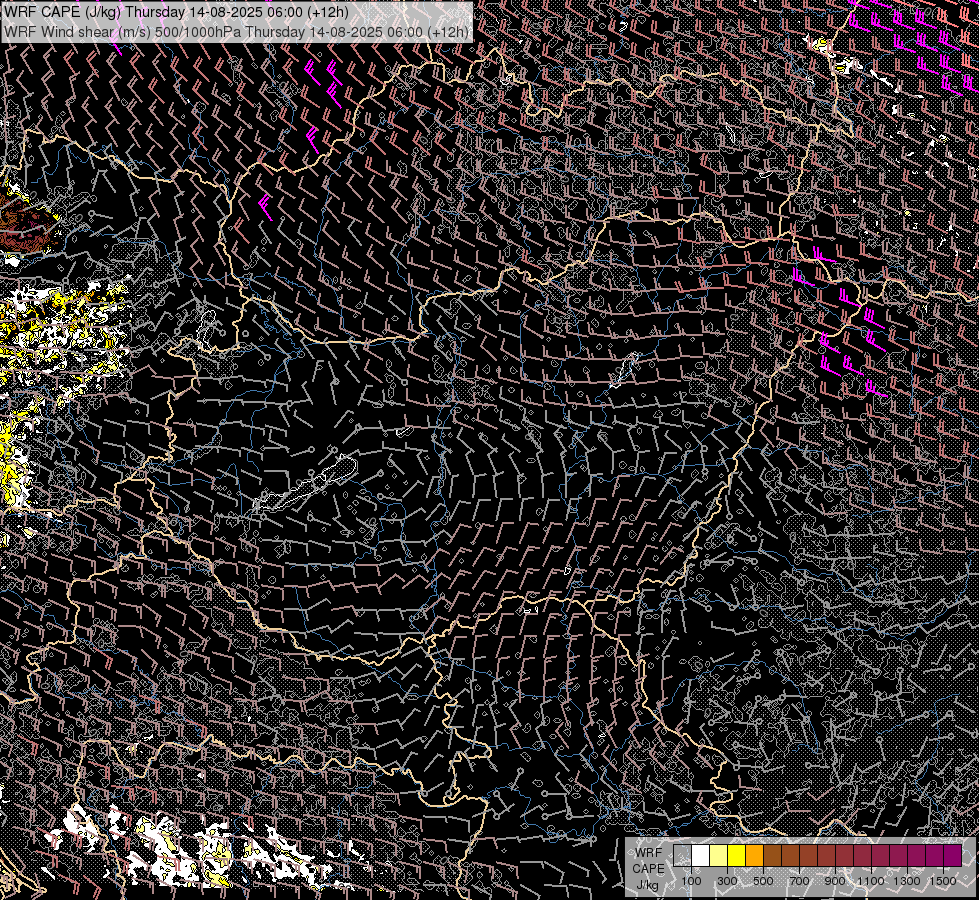Click the transparent gray first swatch of the legend
This screenshot has height=900, width=979.
pos(682,856)
